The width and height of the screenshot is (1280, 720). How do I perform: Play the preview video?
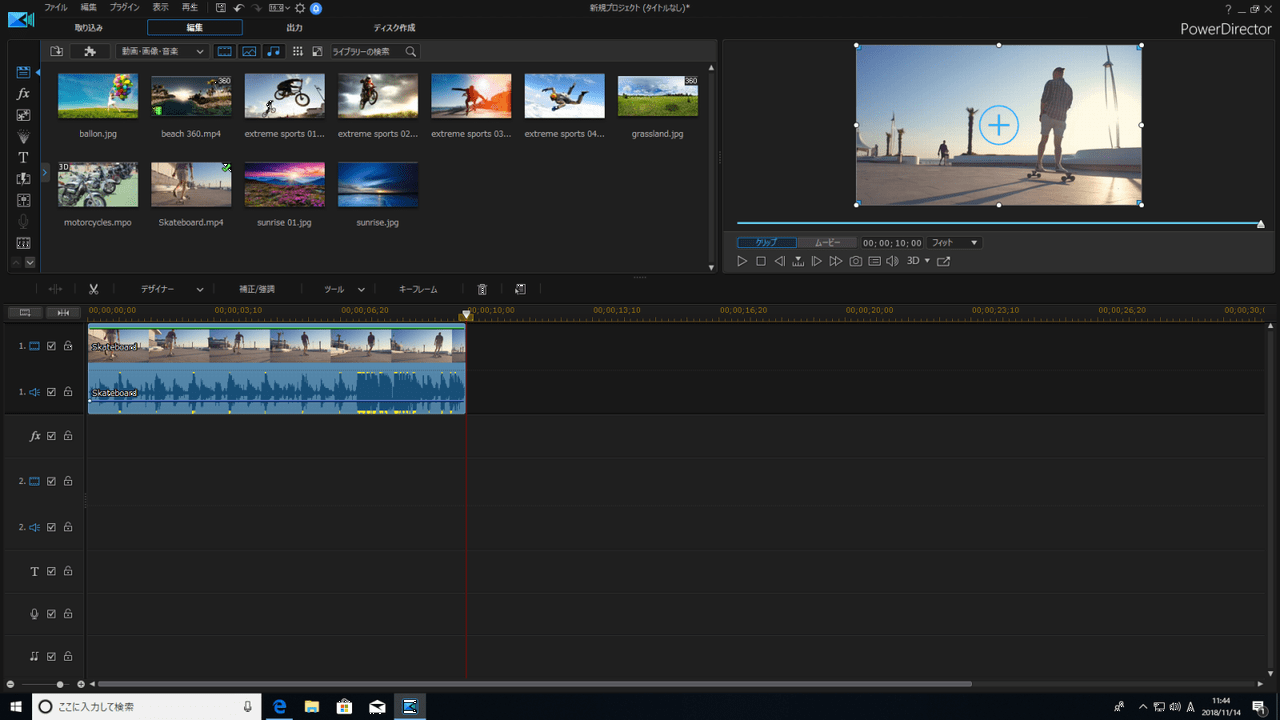pyautogui.click(x=742, y=261)
